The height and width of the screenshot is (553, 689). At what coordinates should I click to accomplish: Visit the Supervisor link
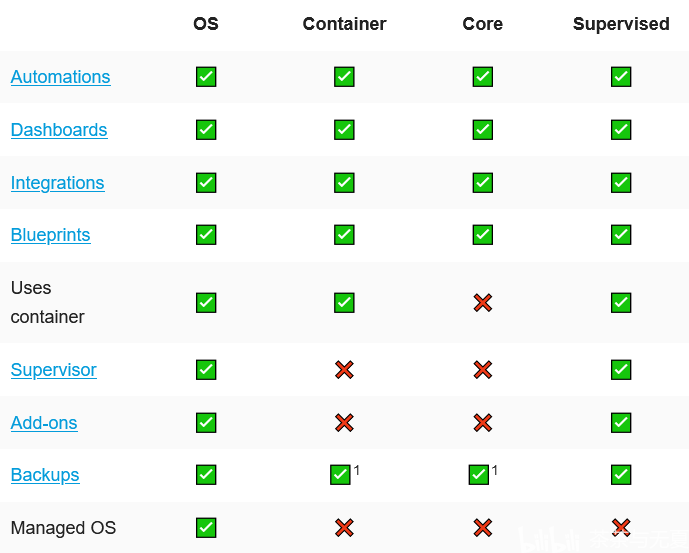tap(54, 370)
